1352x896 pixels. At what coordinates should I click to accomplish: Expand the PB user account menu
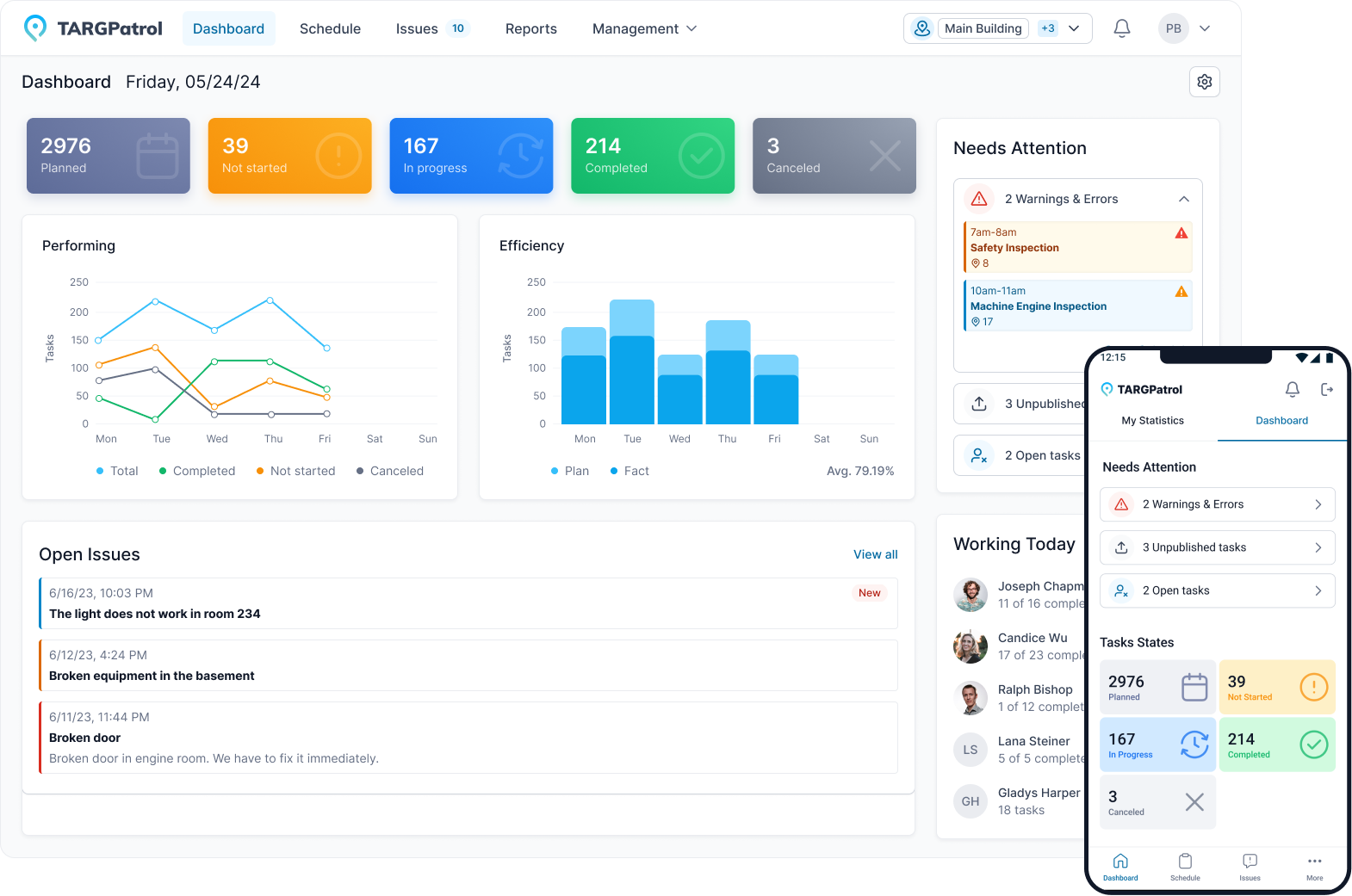pos(1185,28)
